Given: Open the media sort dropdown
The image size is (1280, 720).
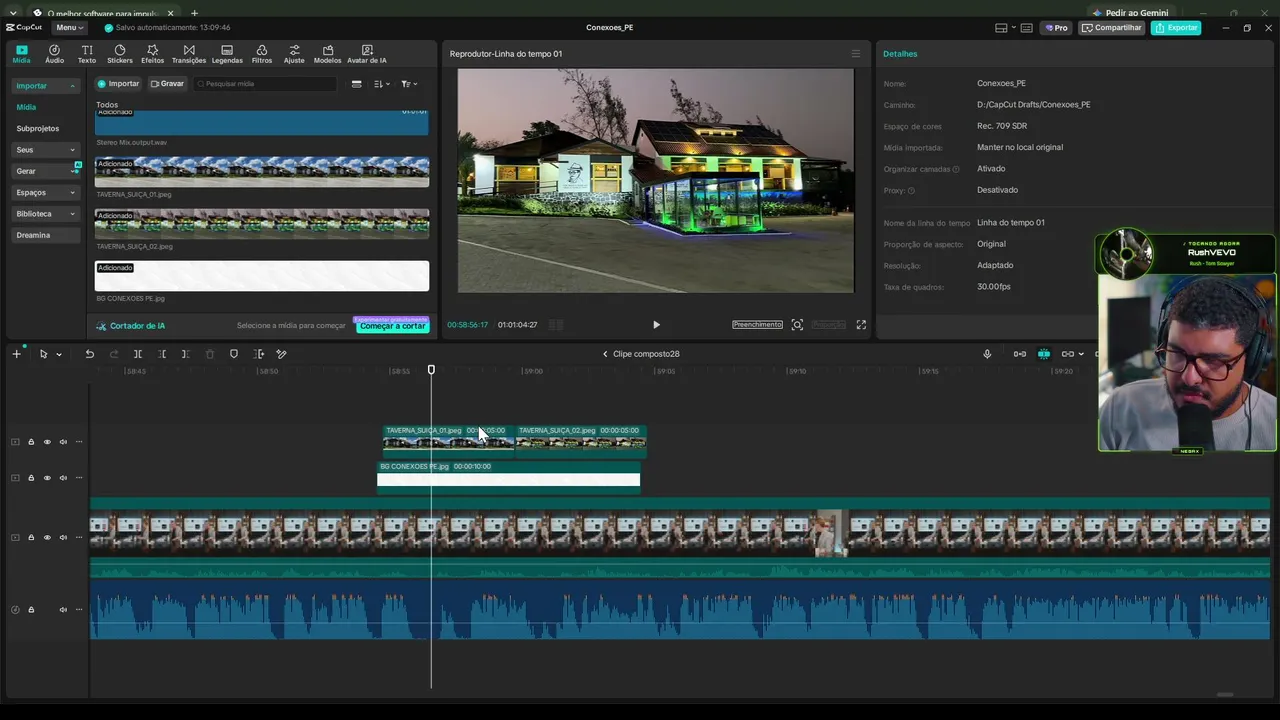Looking at the screenshot, I should click(x=381, y=84).
